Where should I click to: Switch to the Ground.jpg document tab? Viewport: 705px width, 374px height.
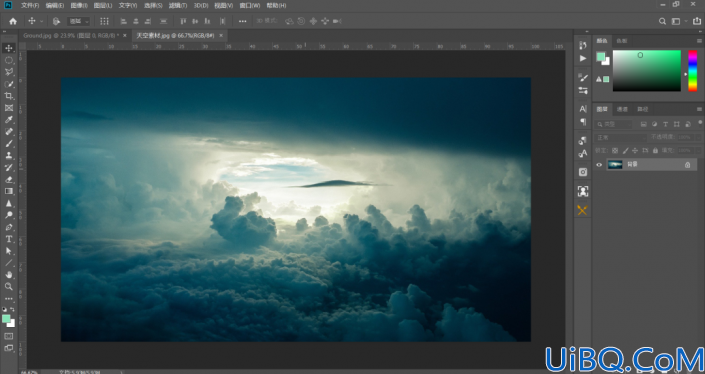coord(71,36)
